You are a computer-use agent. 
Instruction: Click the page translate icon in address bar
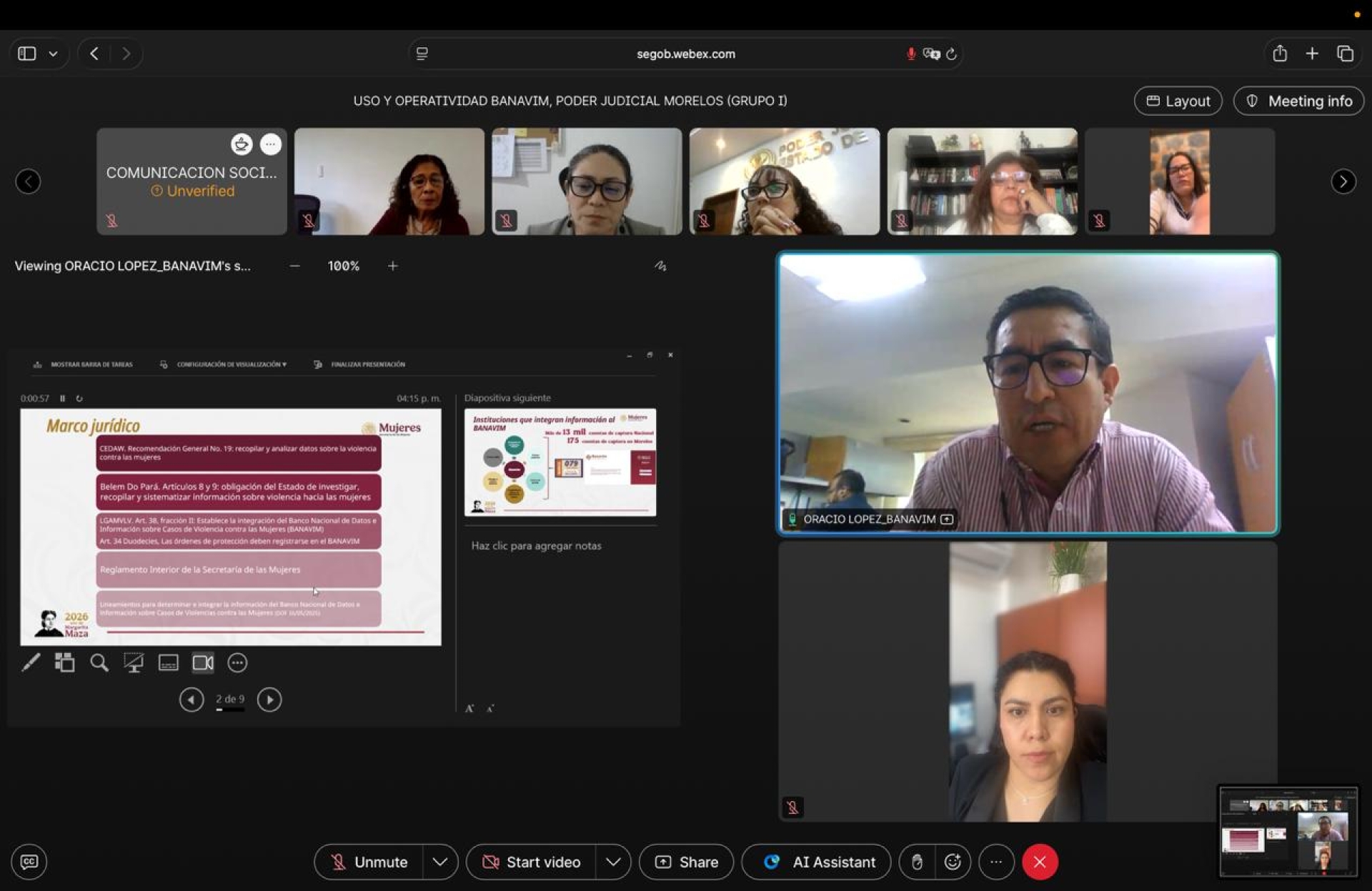tap(931, 54)
